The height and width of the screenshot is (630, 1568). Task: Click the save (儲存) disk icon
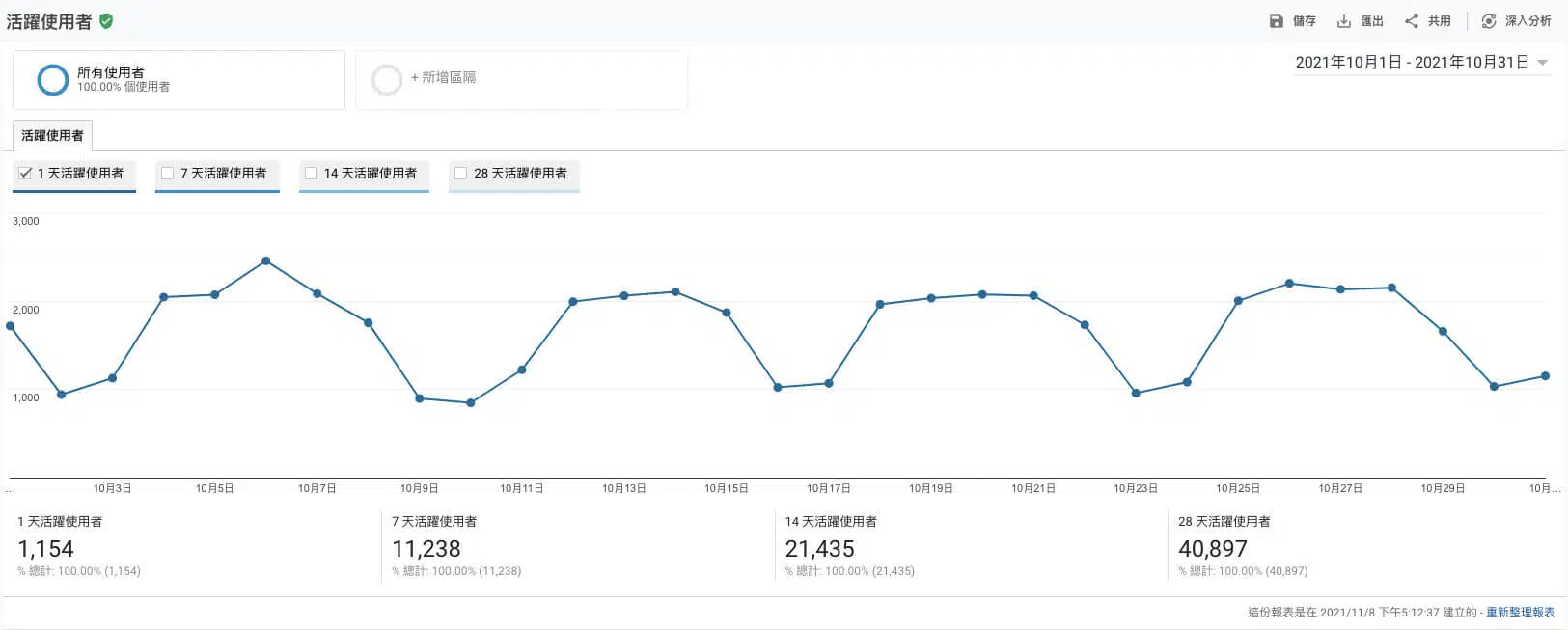pyautogui.click(x=1276, y=21)
